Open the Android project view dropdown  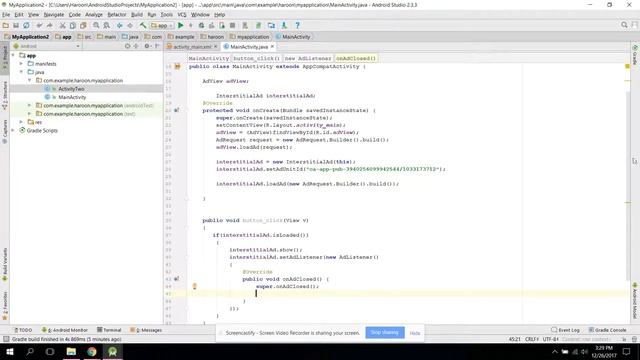click(x=47, y=46)
